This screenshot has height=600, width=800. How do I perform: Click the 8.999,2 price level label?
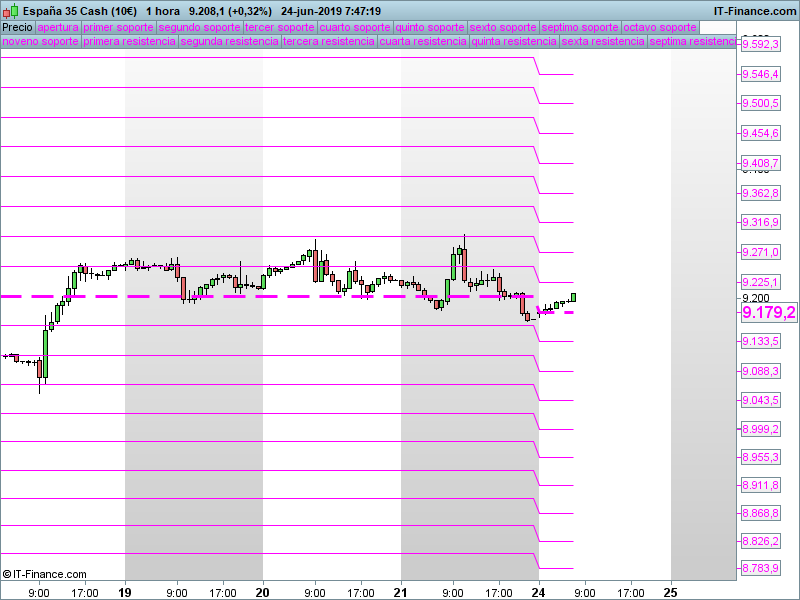point(760,429)
